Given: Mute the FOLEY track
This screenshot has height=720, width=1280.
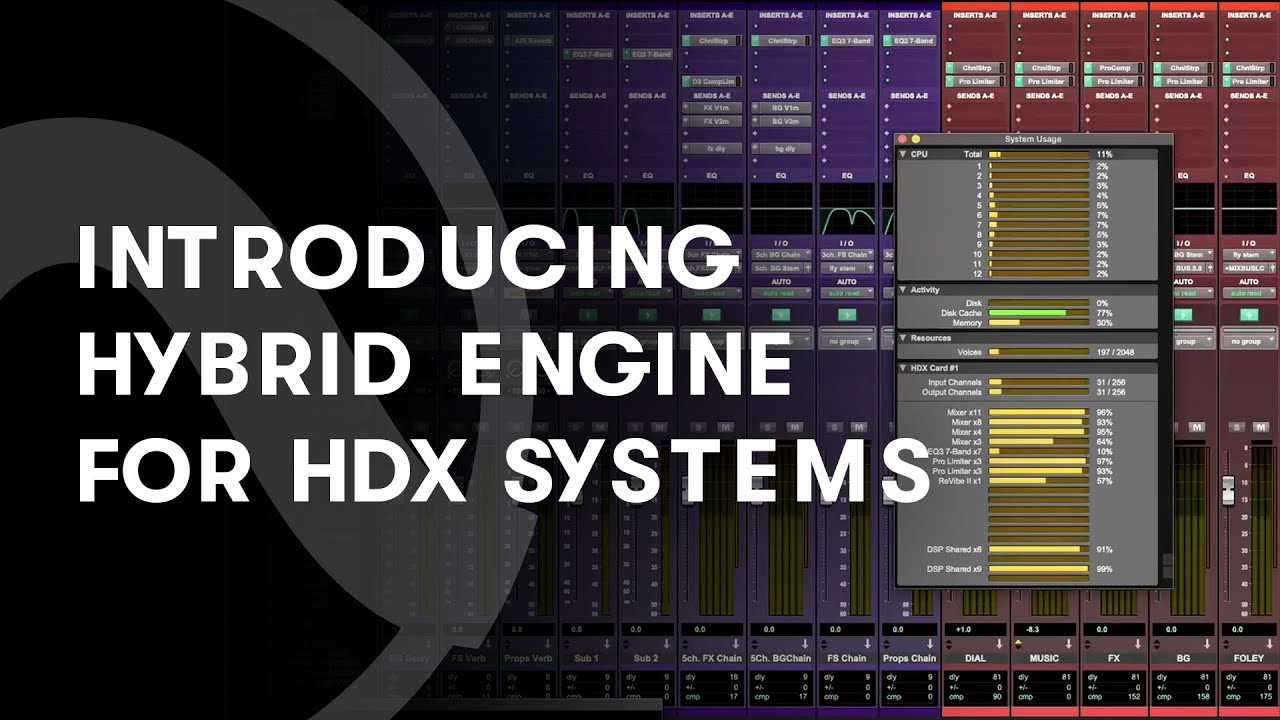Looking at the screenshot, I should point(1262,428).
